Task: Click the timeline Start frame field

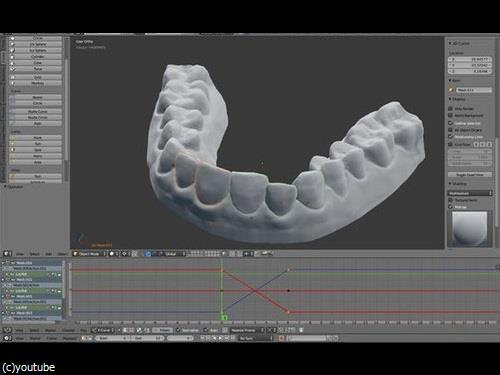Action: pyautogui.click(x=113, y=338)
